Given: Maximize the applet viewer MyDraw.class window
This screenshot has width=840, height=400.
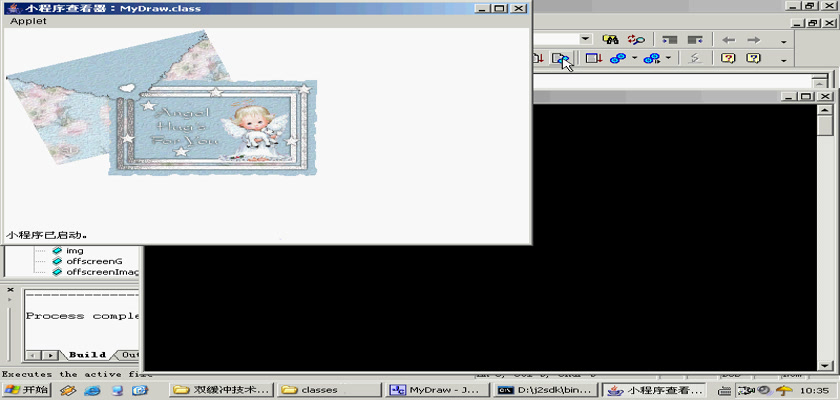Looking at the screenshot, I should 500,9.
